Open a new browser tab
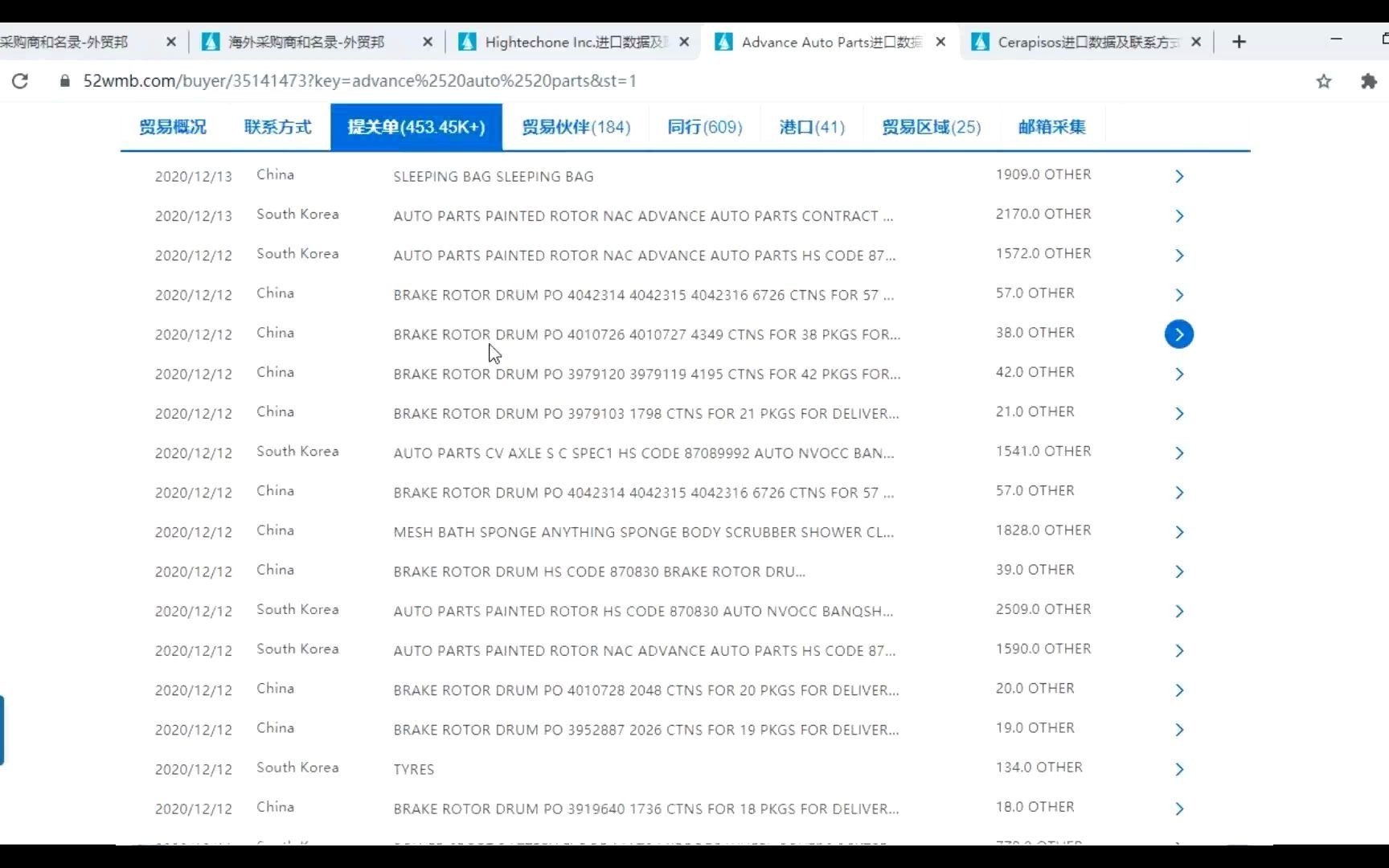The image size is (1389, 868). pyautogui.click(x=1239, y=42)
